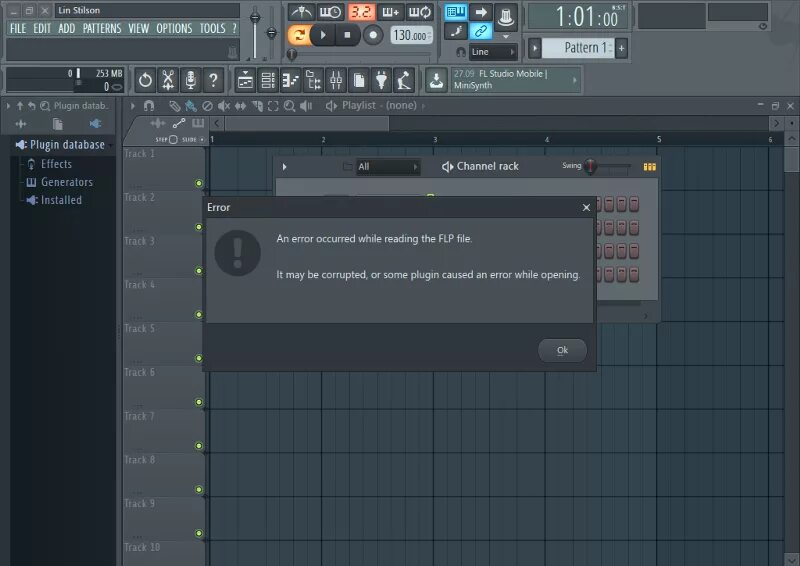Open the Piano roll view icon
800x566 pixels.
[x=290, y=80]
